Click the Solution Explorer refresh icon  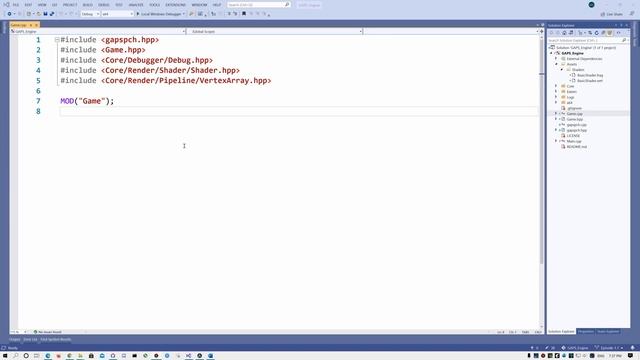596,33
